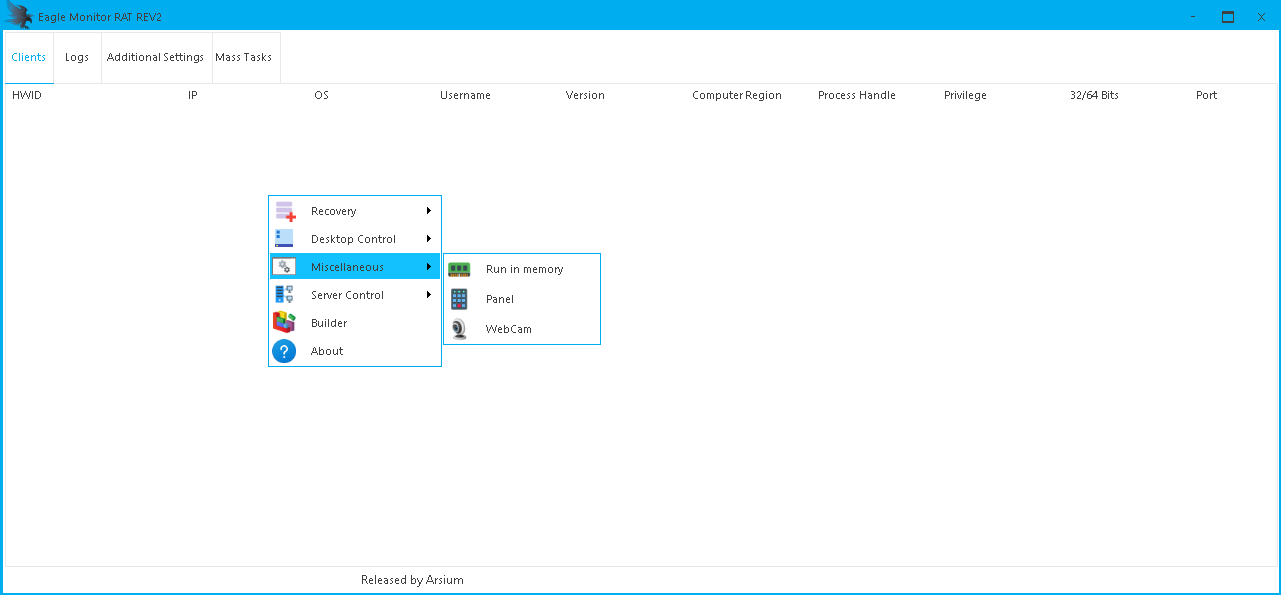
Task: Click the Desktop Control monitor icon
Action: point(284,239)
